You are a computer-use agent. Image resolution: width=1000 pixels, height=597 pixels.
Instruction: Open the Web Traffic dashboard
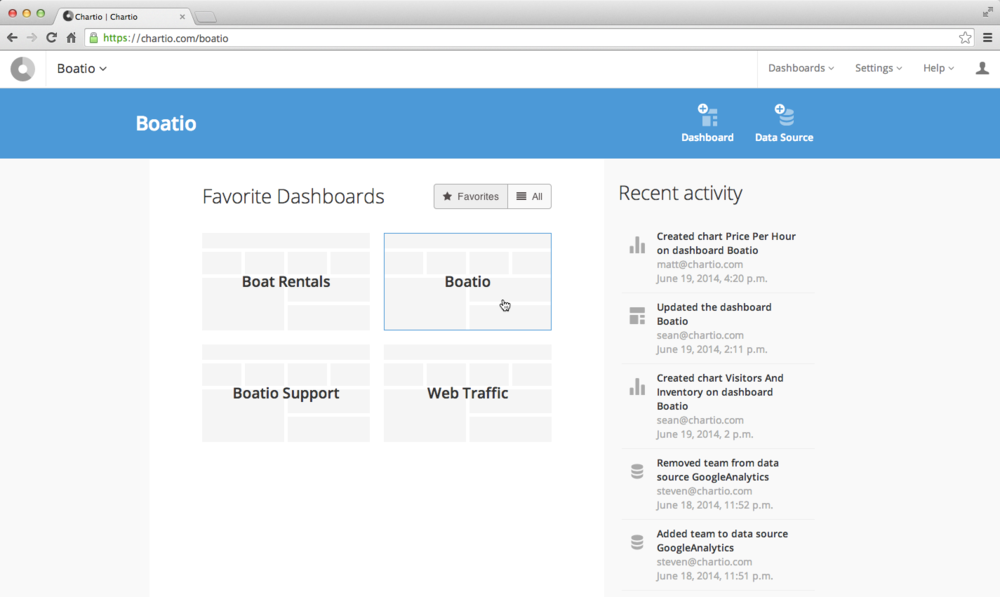pyautogui.click(x=467, y=393)
